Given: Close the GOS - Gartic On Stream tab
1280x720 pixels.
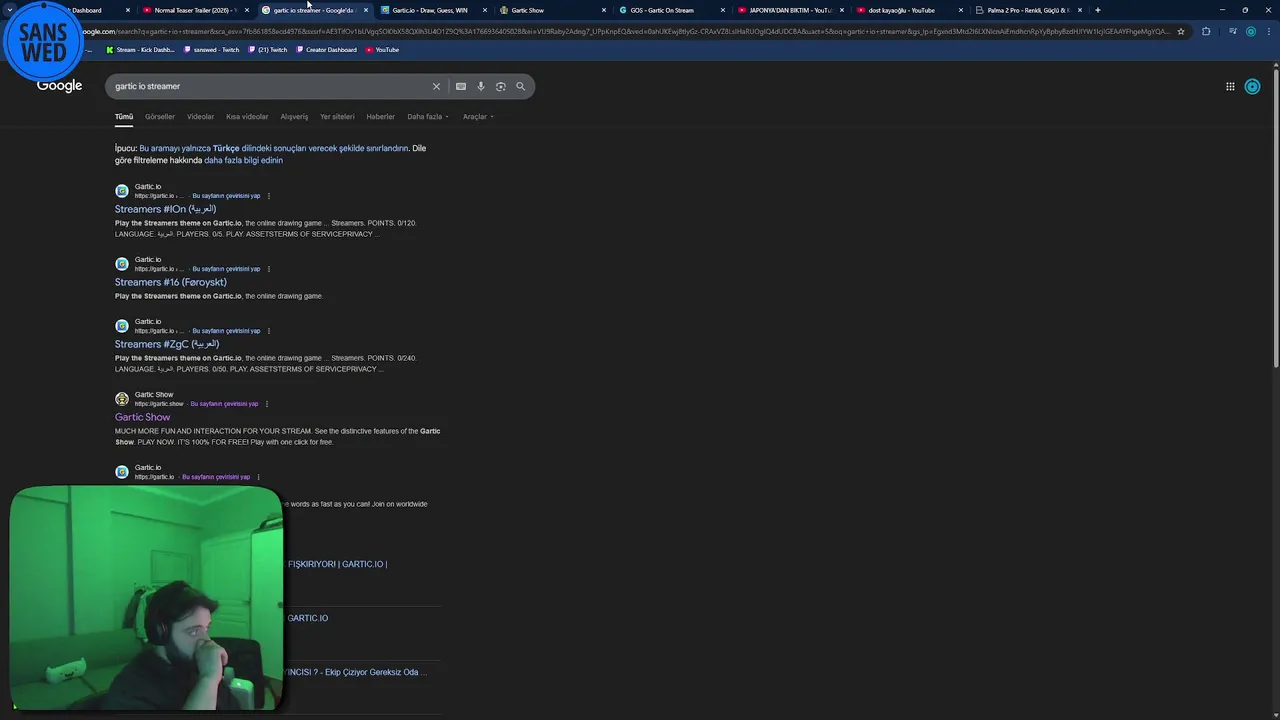Looking at the screenshot, I should pyautogui.click(x=723, y=10).
